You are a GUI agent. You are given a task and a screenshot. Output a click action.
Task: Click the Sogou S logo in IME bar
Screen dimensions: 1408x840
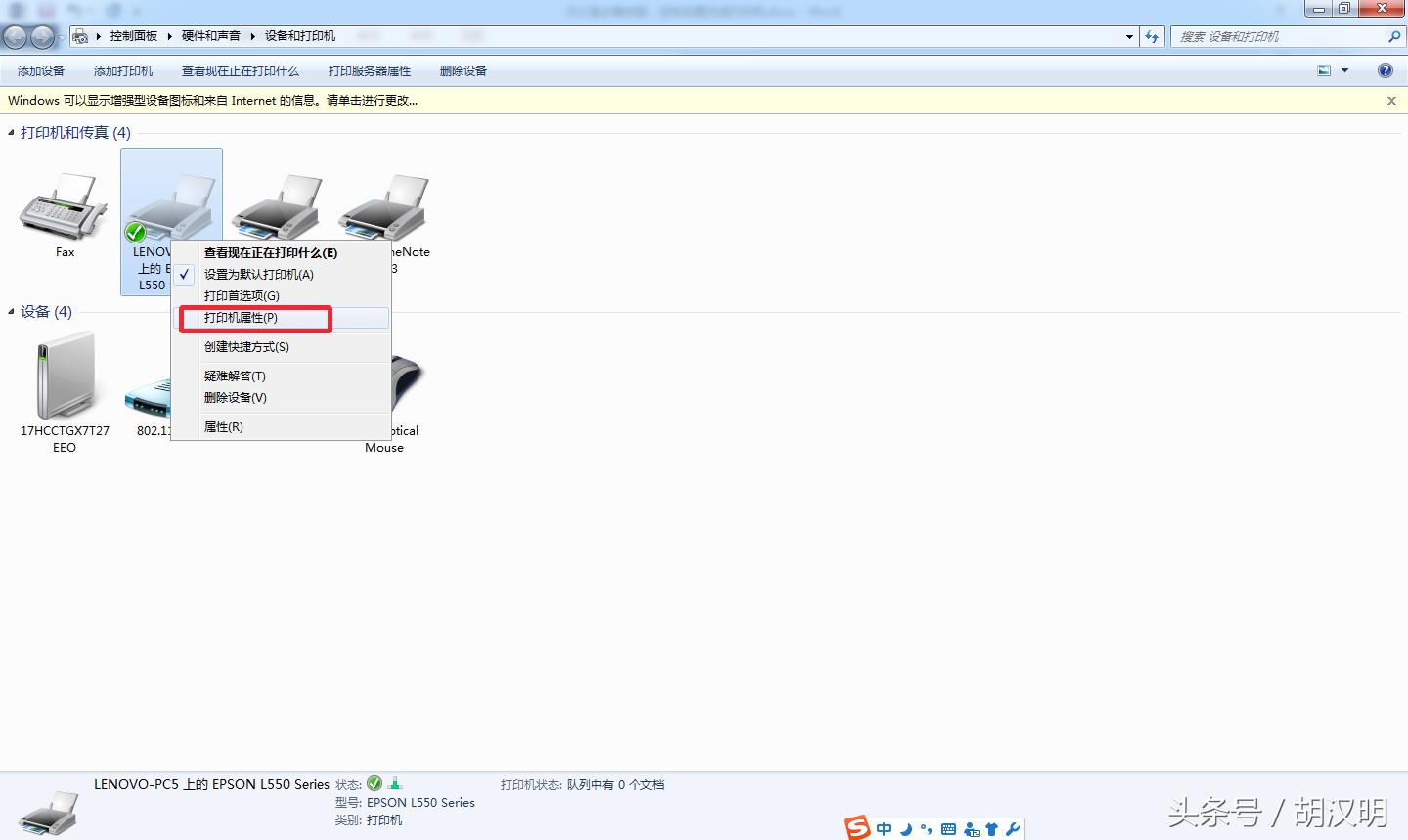point(858,827)
